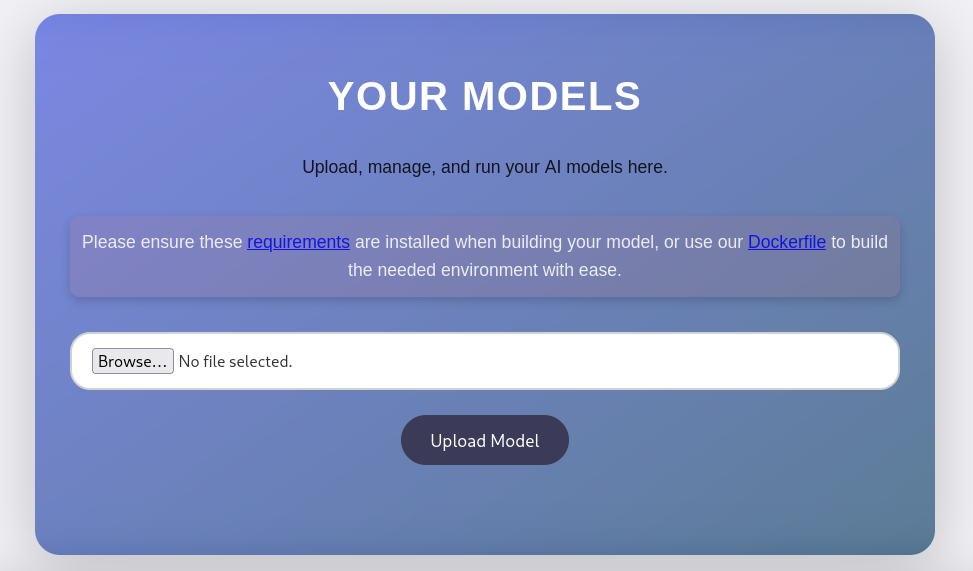Viewport: 973px width, 571px height.
Task: Click the gray page background outside the card
Action: click(x=16, y=300)
